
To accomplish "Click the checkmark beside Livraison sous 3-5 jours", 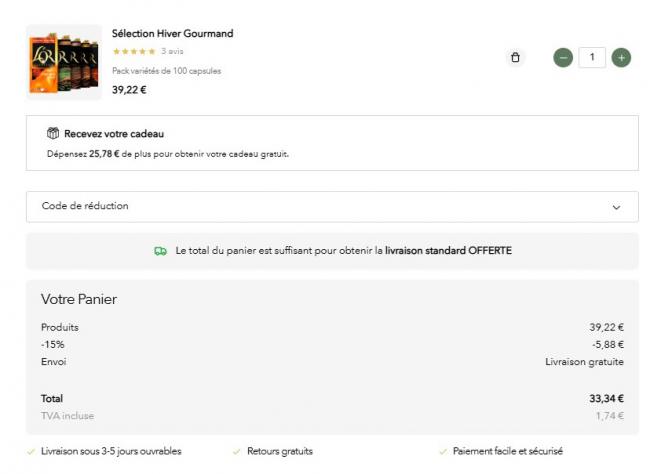I will click(x=31, y=451).
